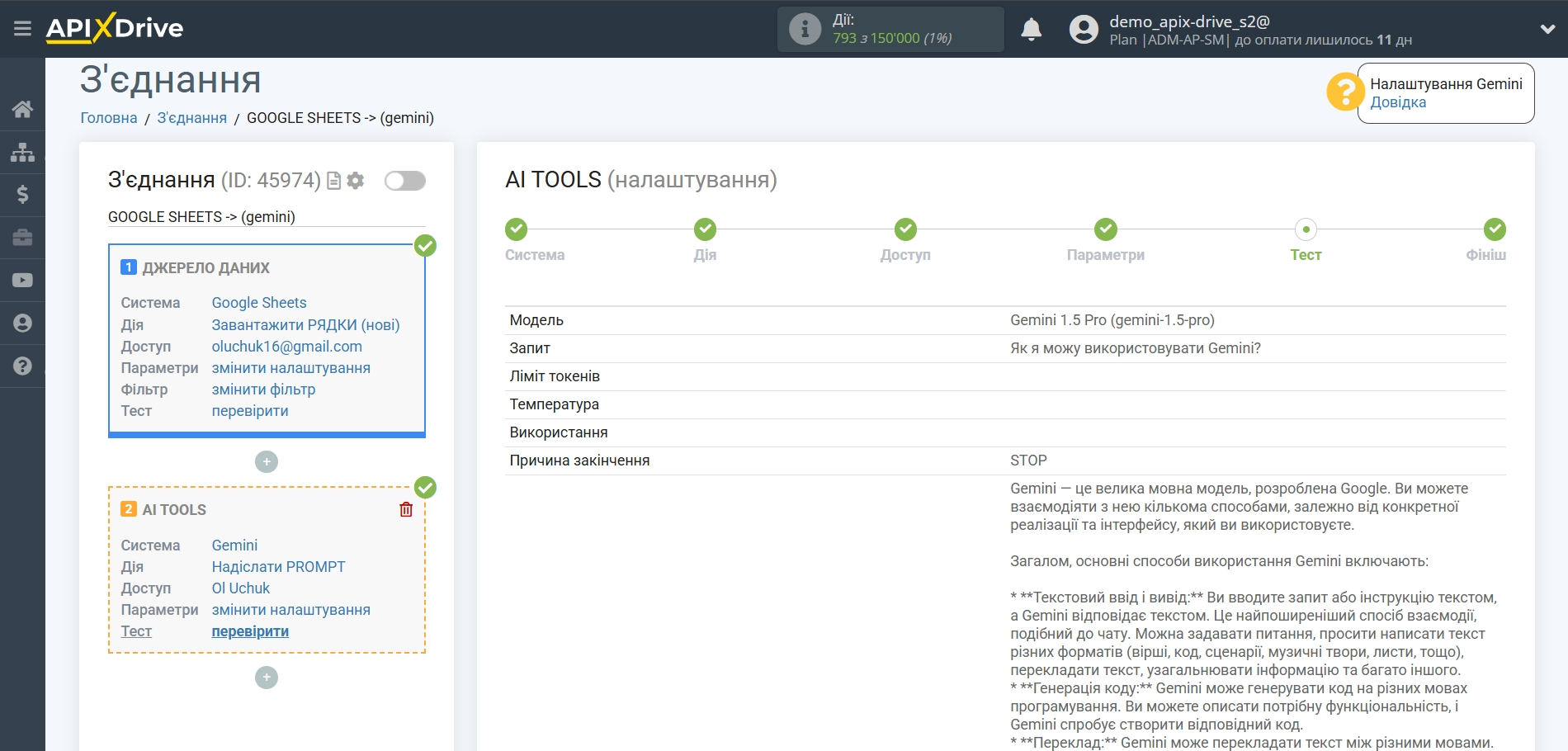Click the user avatar icon
The width and height of the screenshot is (1568, 751).
(1084, 29)
